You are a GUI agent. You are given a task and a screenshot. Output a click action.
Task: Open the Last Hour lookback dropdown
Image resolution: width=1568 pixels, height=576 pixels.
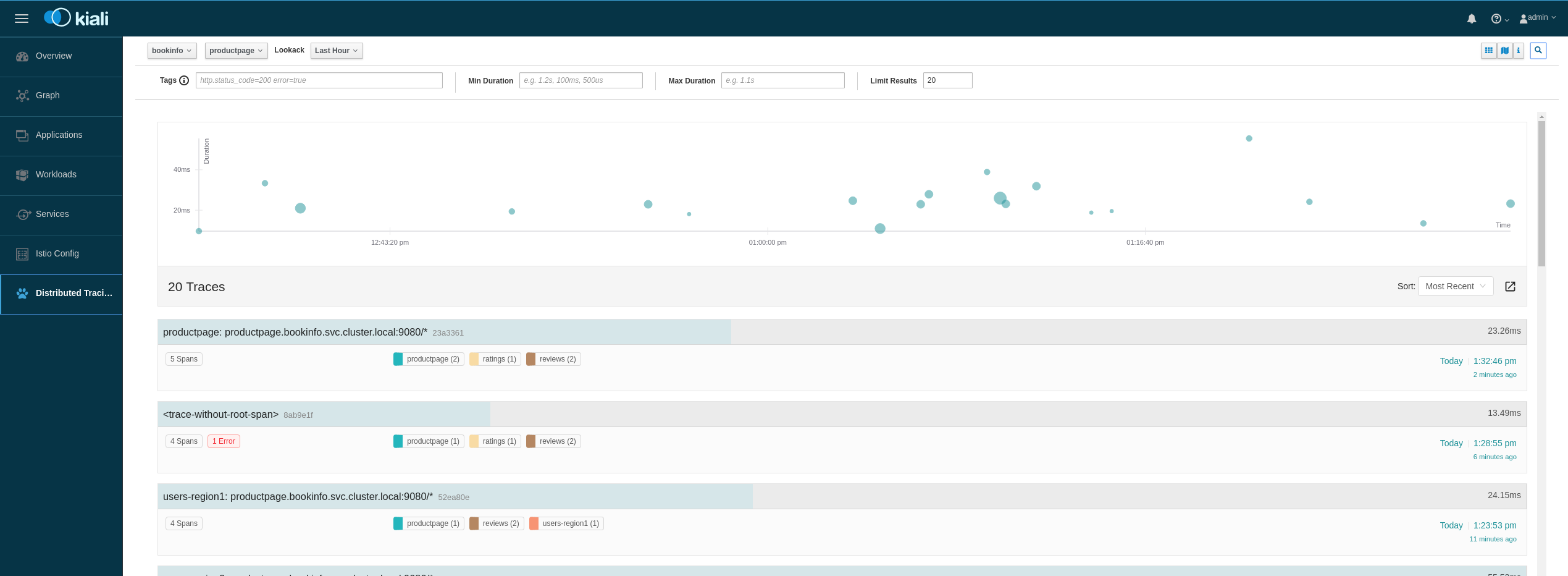[337, 51]
